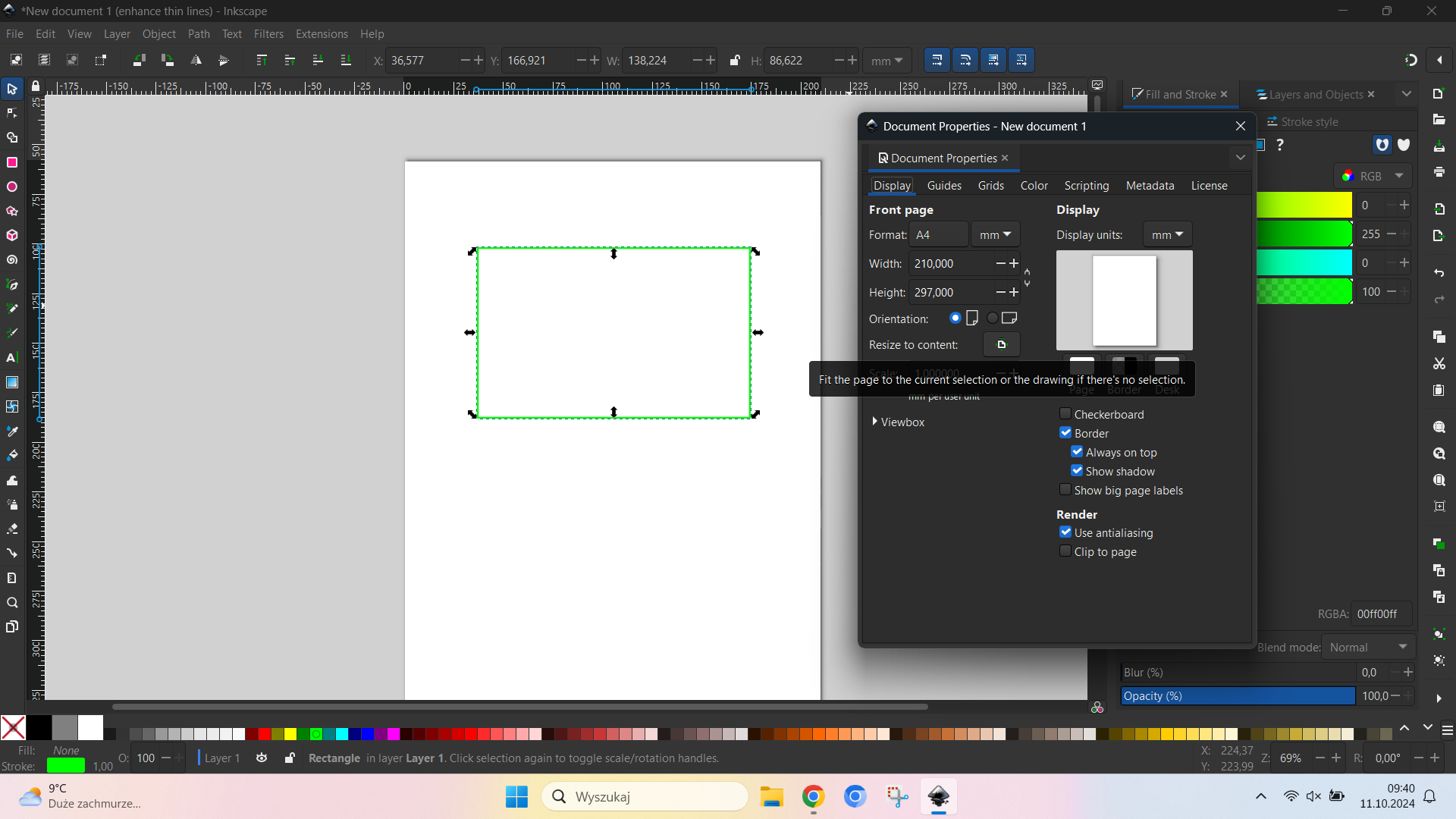Lower selection to bottom icon
The image size is (1456, 819).
click(x=346, y=60)
